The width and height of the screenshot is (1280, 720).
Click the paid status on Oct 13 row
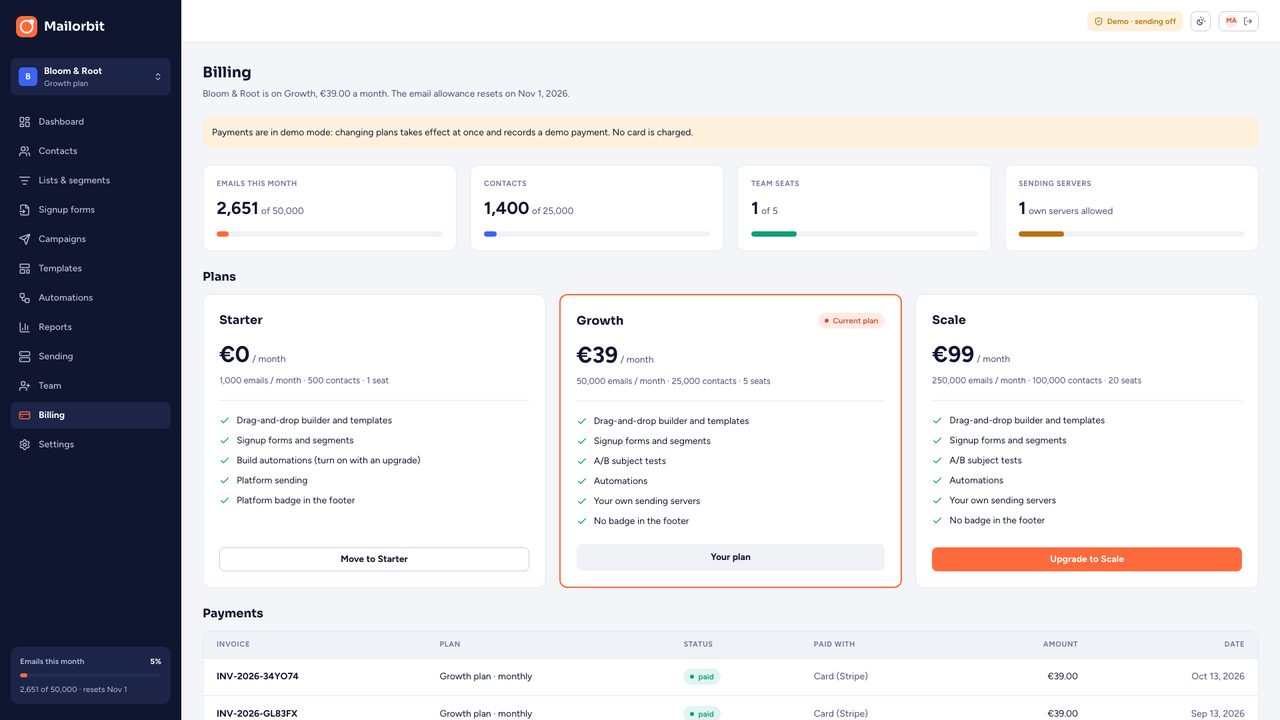[702, 677]
